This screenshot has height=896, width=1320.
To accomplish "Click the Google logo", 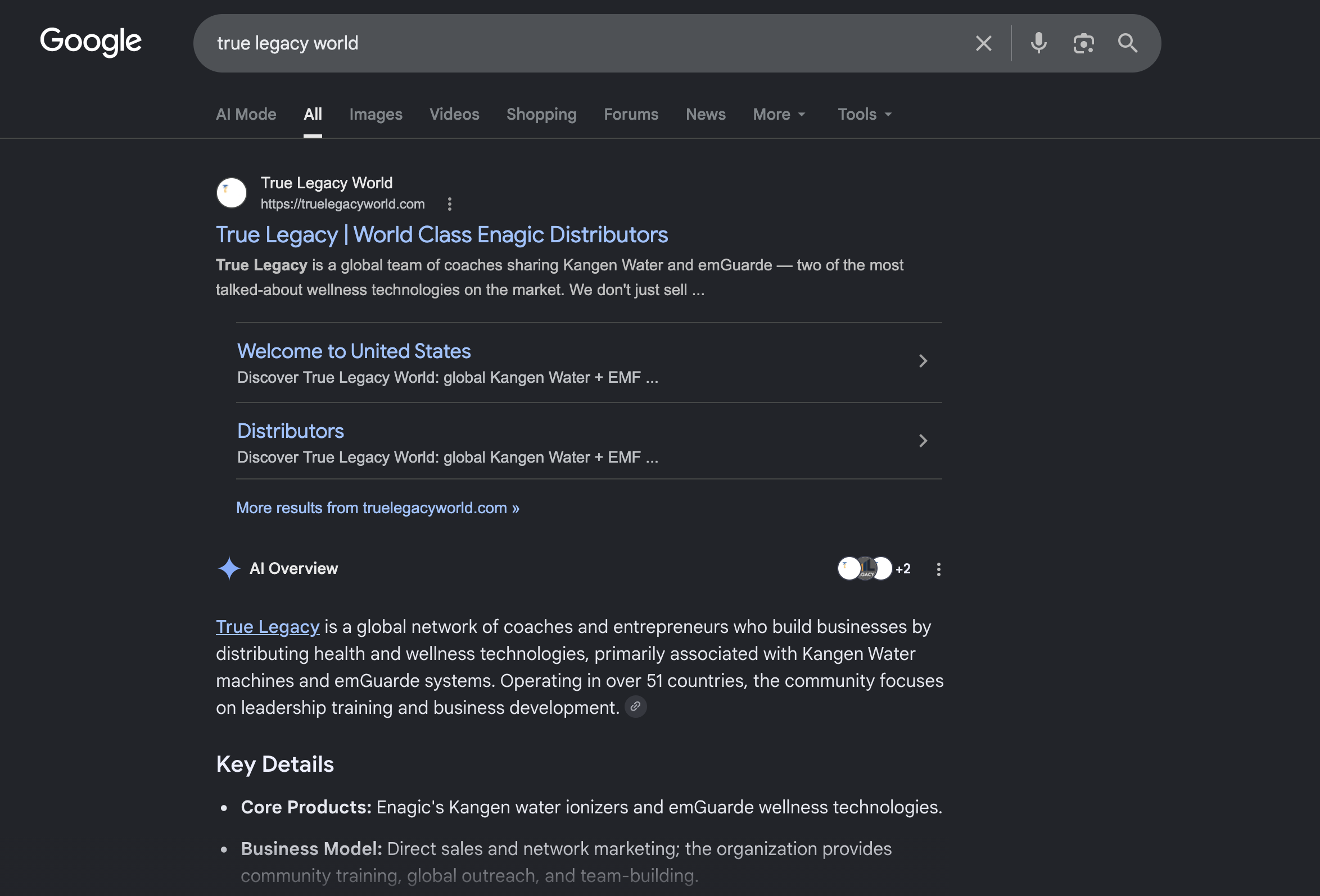I will tap(91, 42).
